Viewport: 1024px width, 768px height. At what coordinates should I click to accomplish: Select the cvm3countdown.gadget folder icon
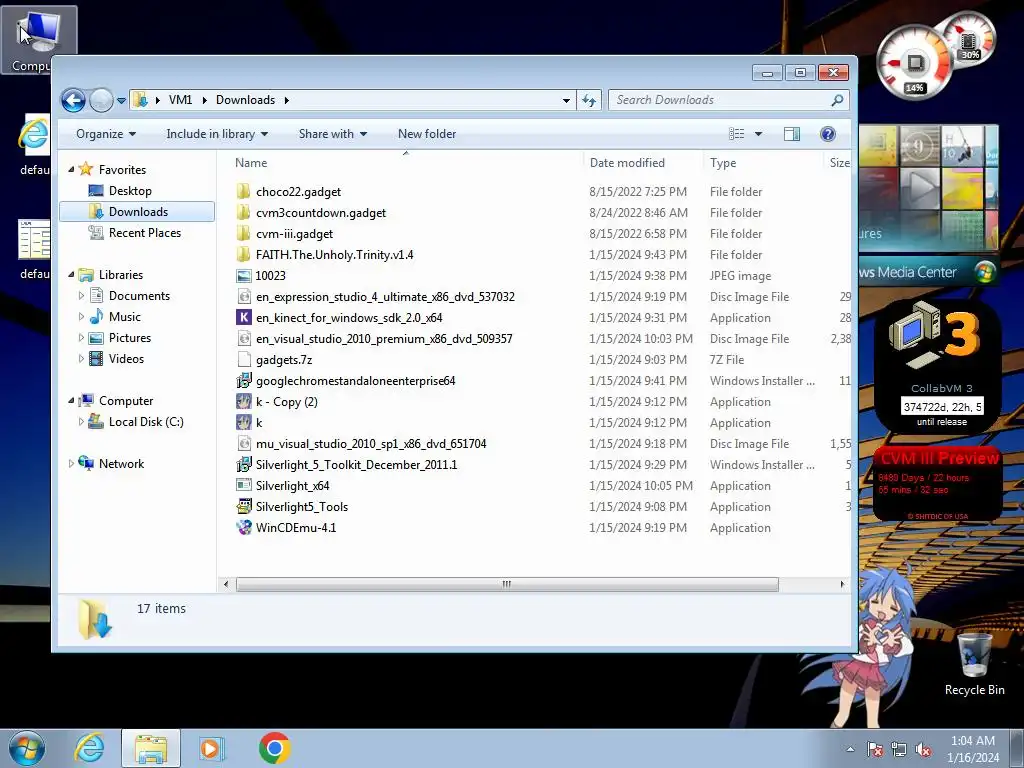(244, 212)
